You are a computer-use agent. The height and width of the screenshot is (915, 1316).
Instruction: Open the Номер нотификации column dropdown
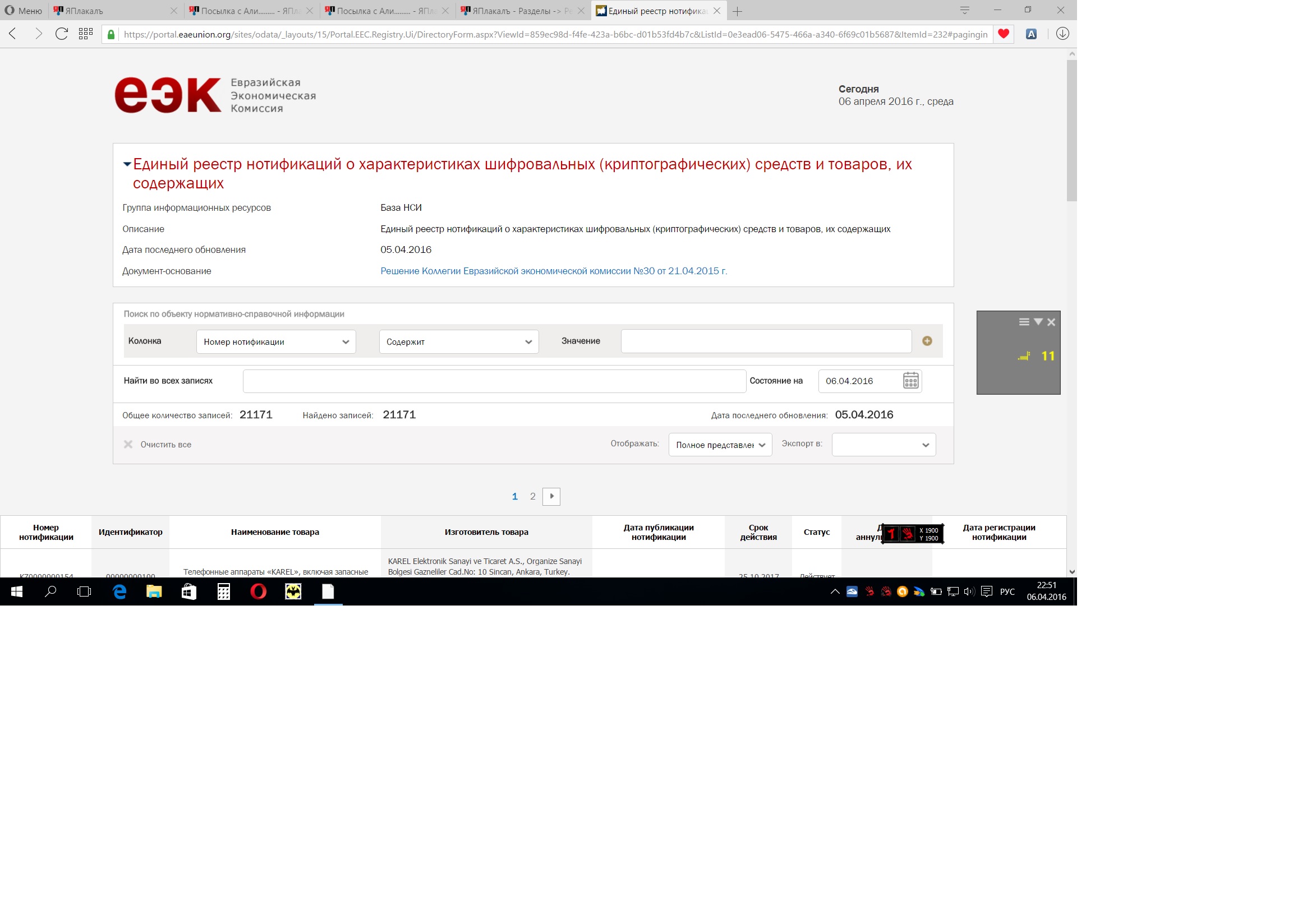(275, 341)
